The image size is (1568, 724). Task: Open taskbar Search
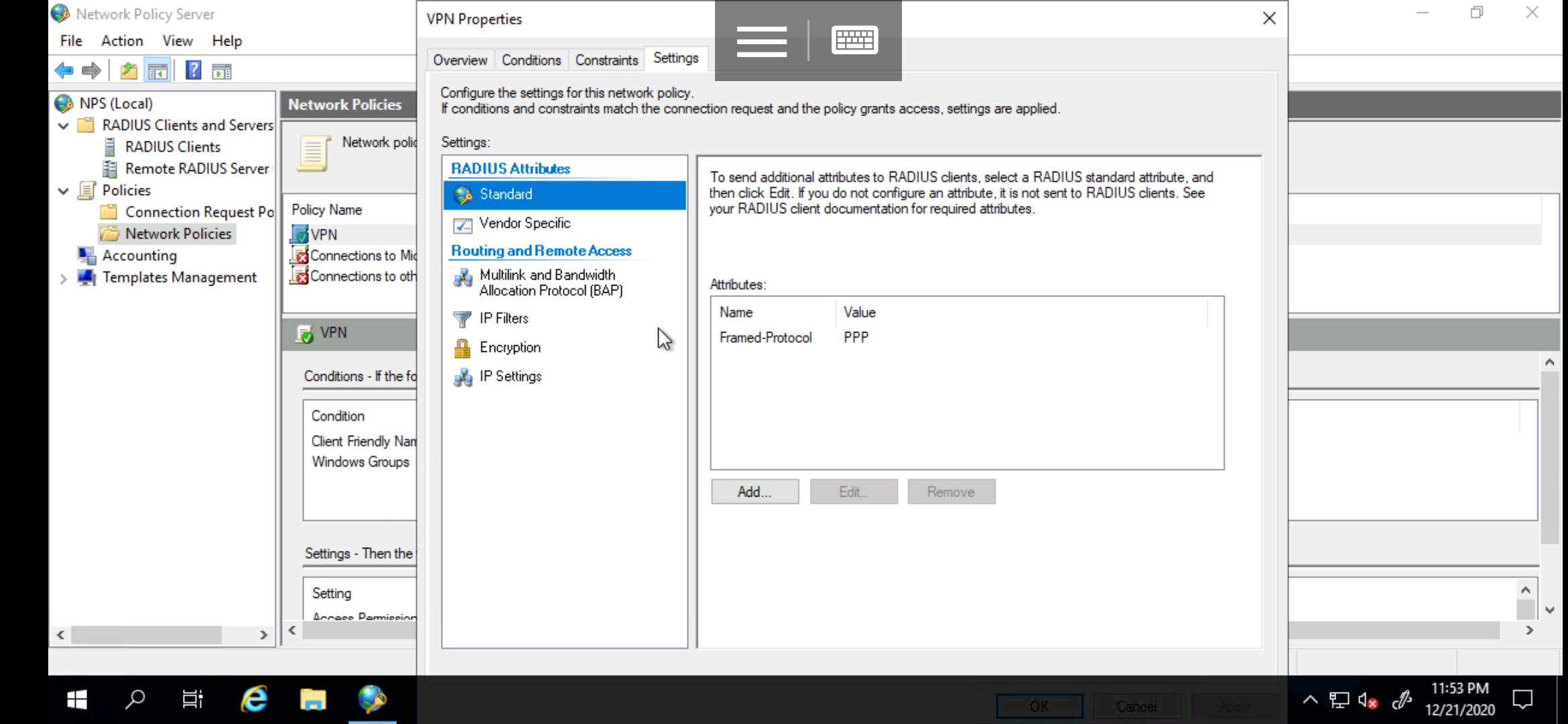click(135, 700)
